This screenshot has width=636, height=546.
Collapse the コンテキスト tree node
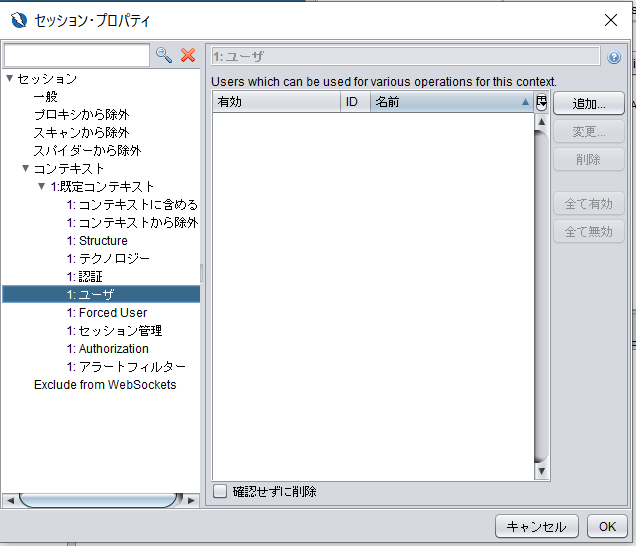[26, 168]
